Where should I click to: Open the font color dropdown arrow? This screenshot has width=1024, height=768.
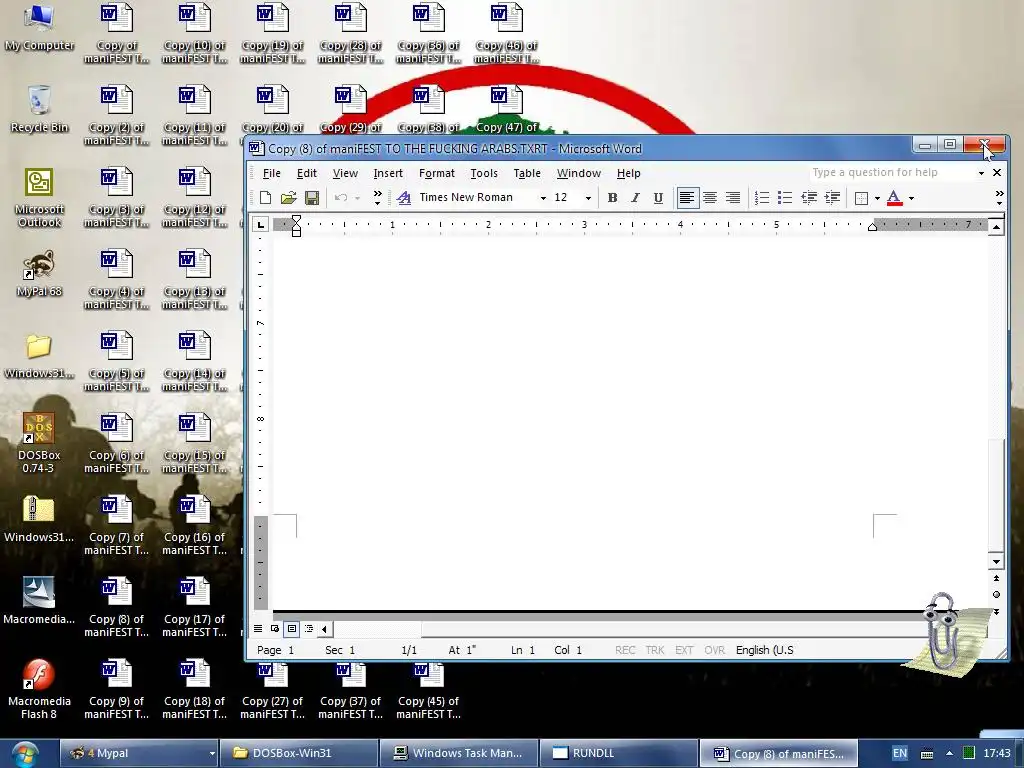(912, 199)
